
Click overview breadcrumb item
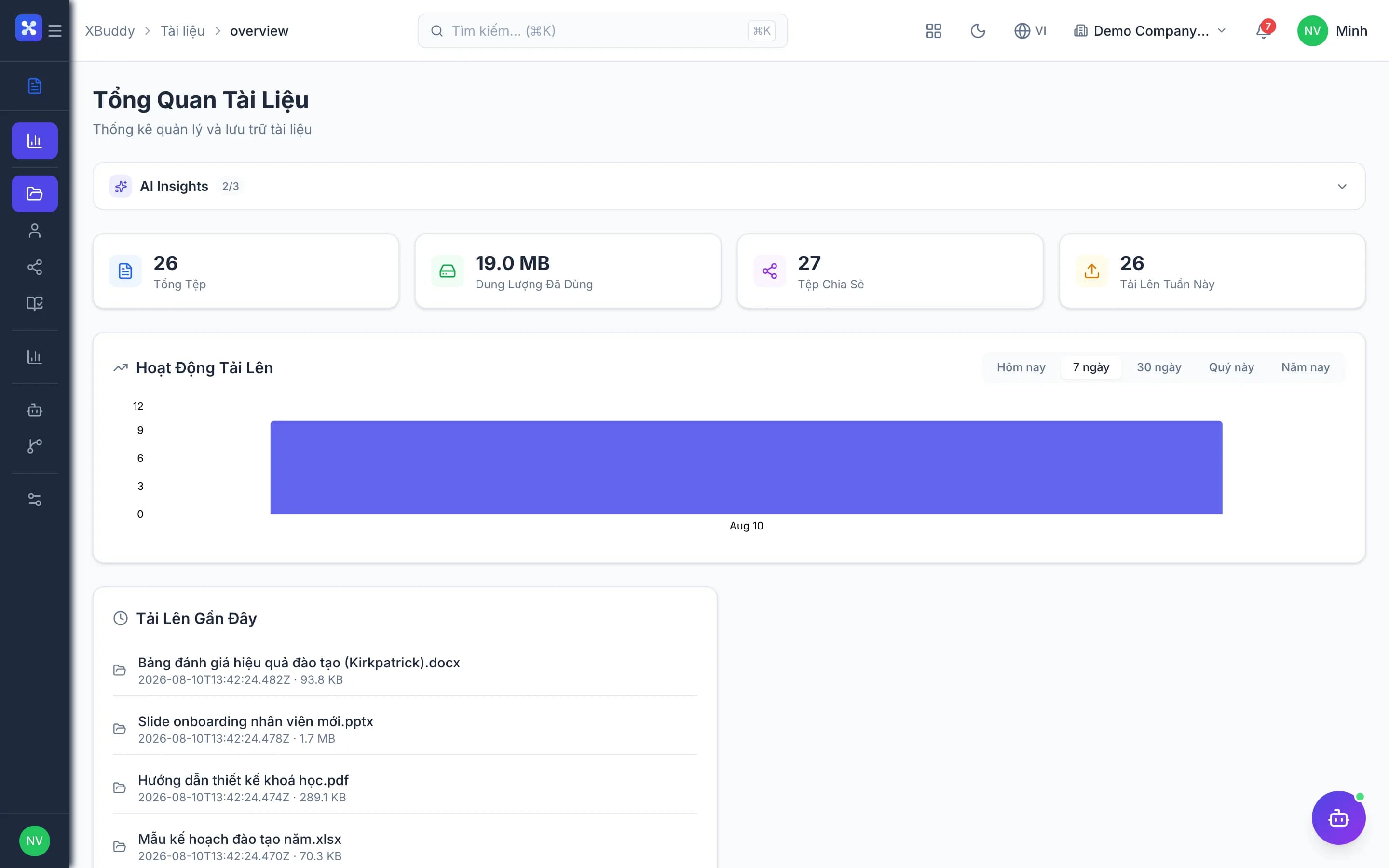(259, 31)
